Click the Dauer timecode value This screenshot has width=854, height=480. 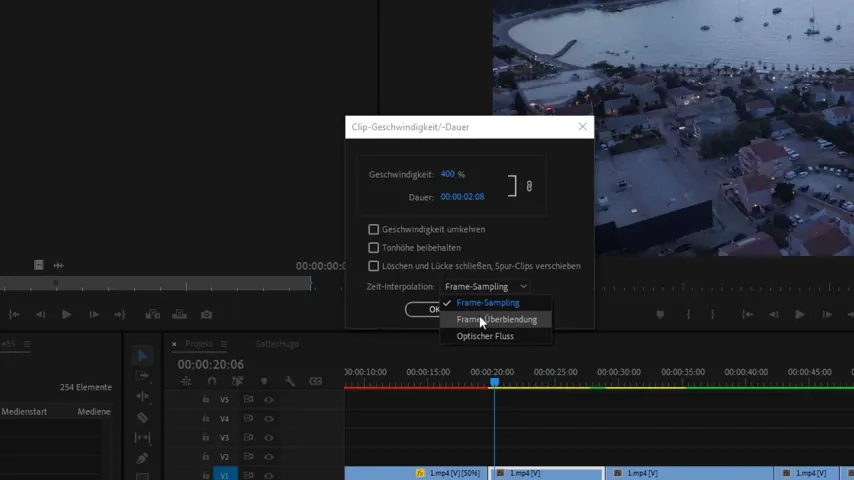point(462,197)
